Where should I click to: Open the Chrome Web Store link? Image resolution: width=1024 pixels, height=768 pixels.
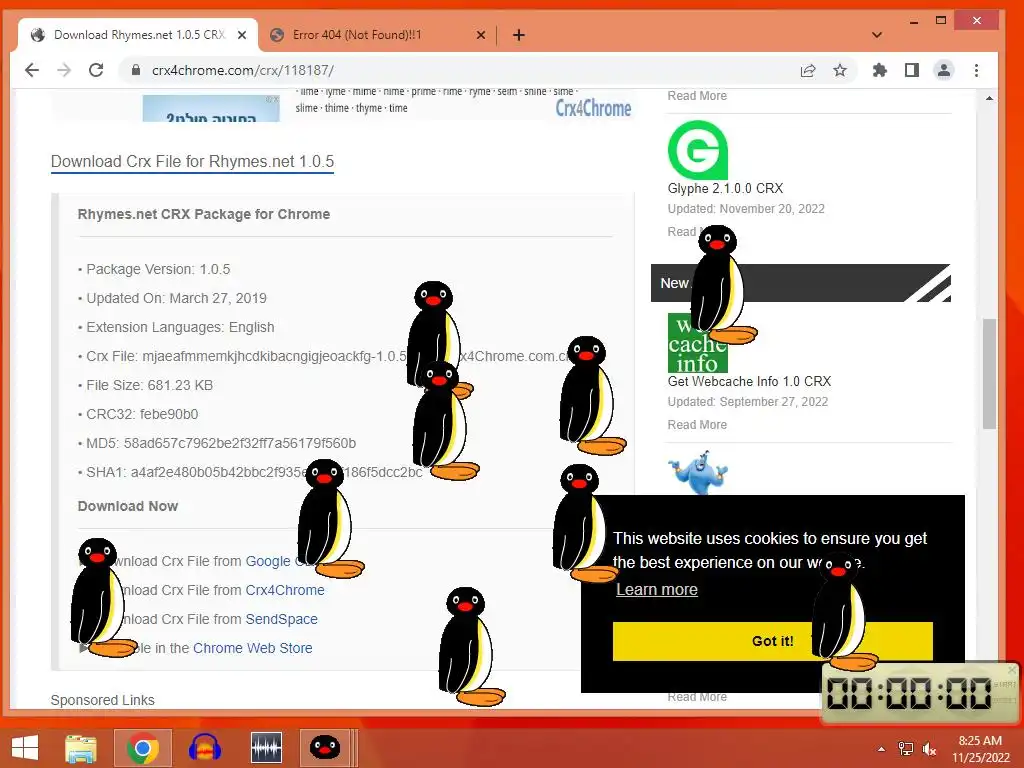pyautogui.click(x=253, y=648)
